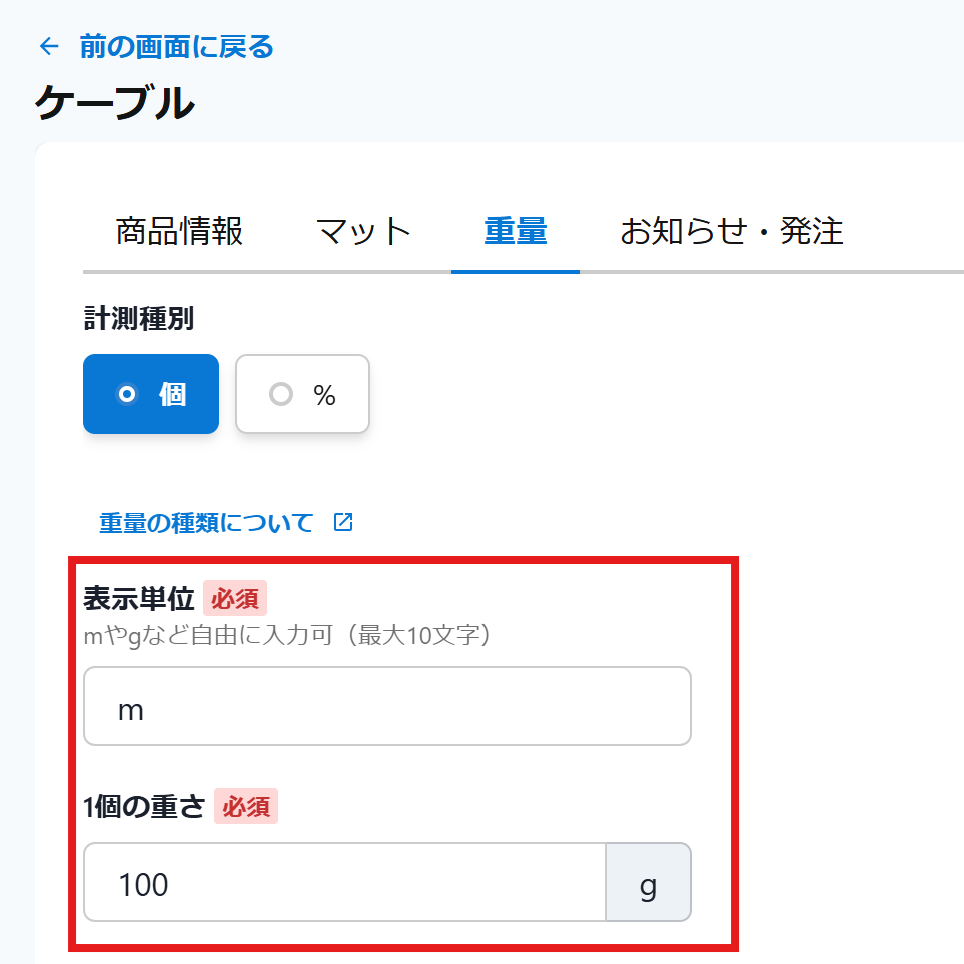
Task: Select the 重量 tab
Action: click(x=515, y=232)
